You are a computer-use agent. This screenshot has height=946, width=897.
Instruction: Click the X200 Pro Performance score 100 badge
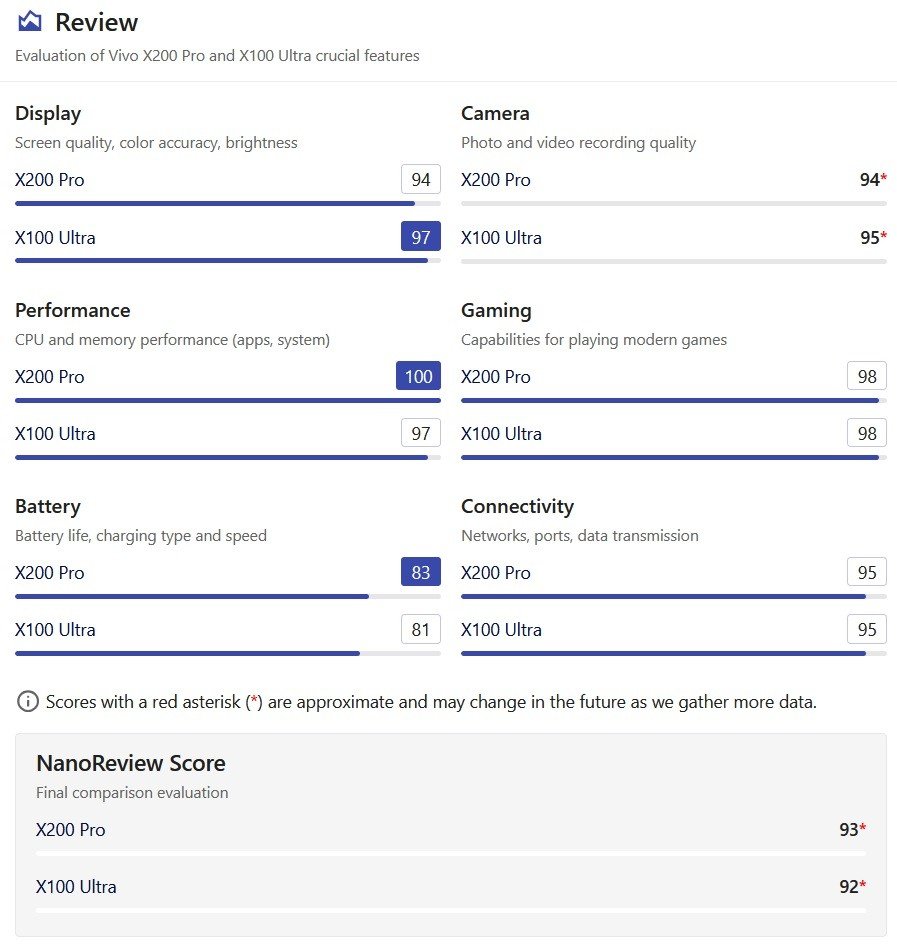click(x=418, y=377)
